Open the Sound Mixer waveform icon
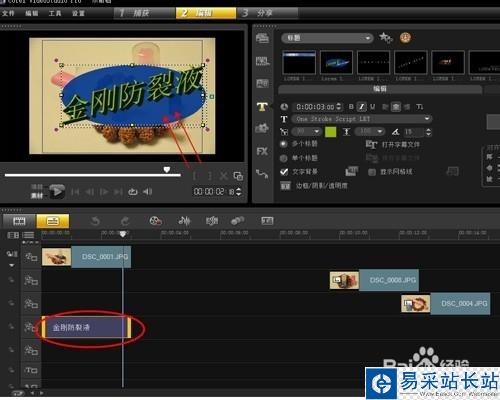Image resolution: width=500 pixels, height=400 pixels. [184, 221]
